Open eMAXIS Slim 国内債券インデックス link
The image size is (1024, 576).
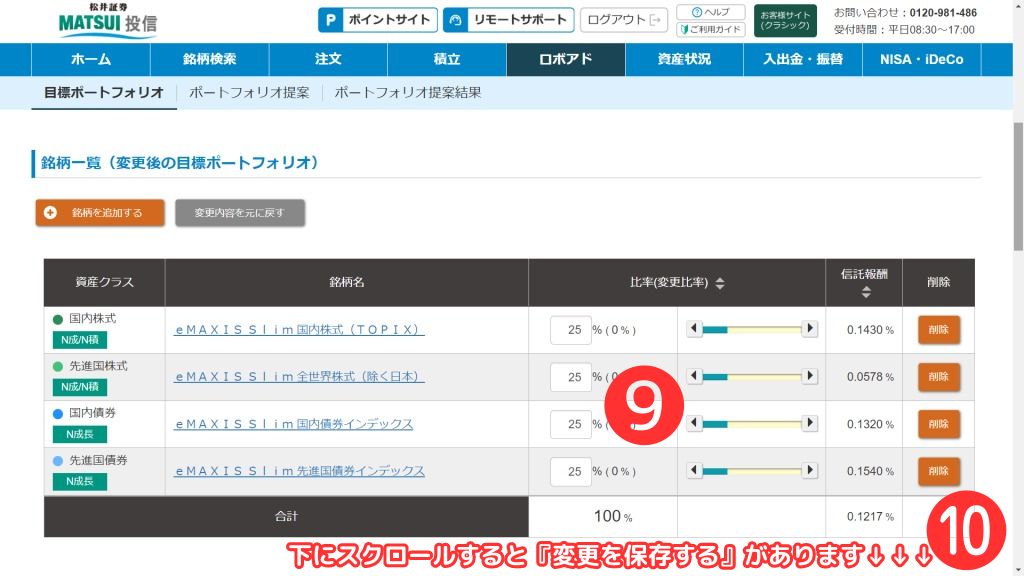(293, 424)
